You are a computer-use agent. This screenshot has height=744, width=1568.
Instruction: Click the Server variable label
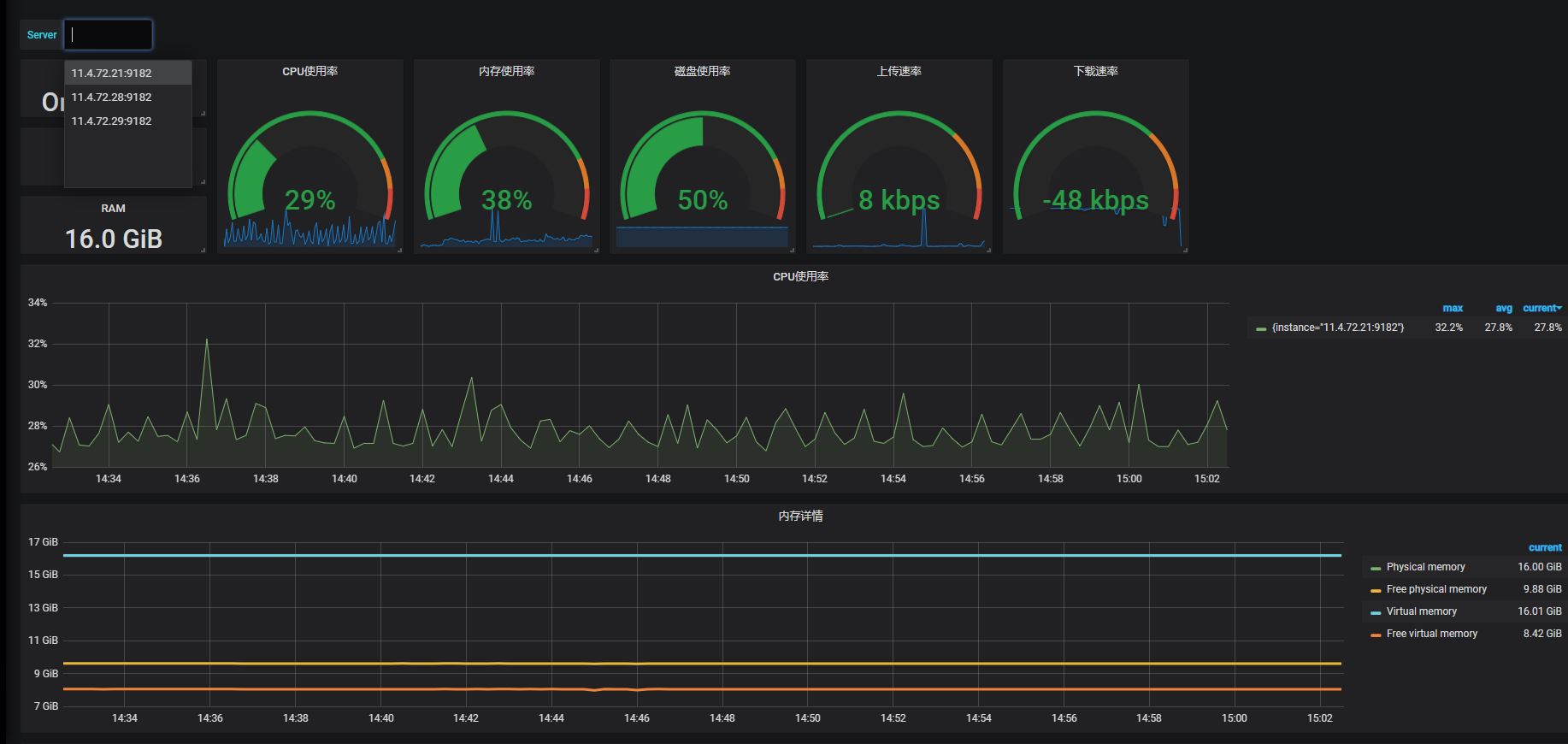point(42,35)
